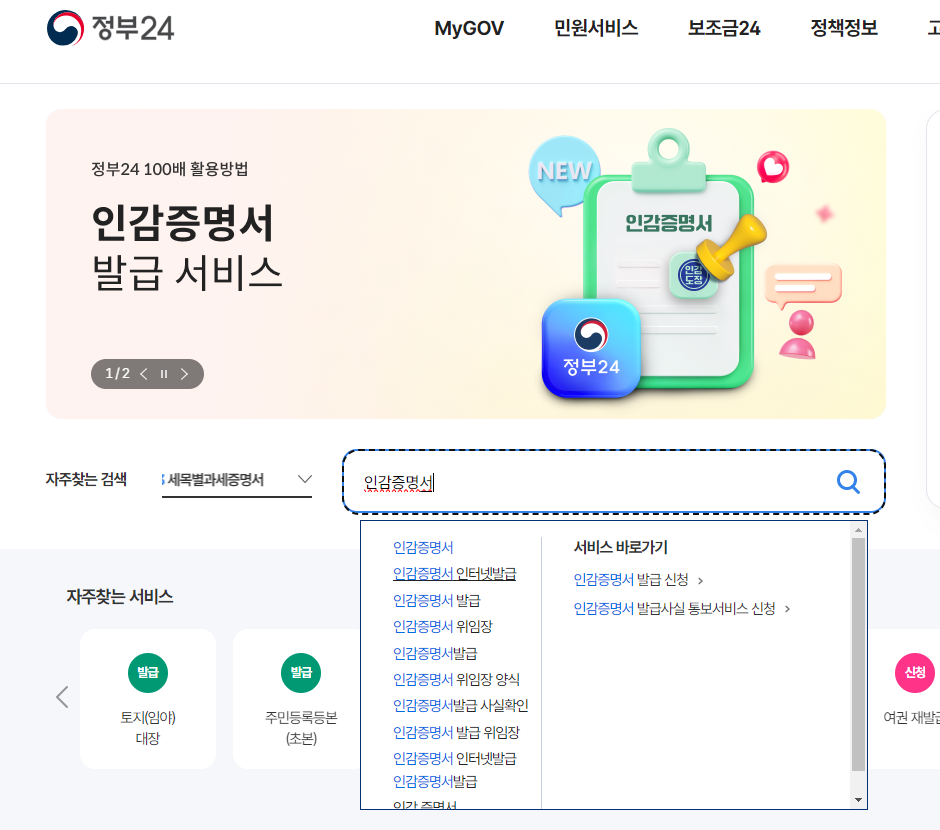The height and width of the screenshot is (830, 940).
Task: Open the 민원서비스 menu
Action: (x=596, y=28)
